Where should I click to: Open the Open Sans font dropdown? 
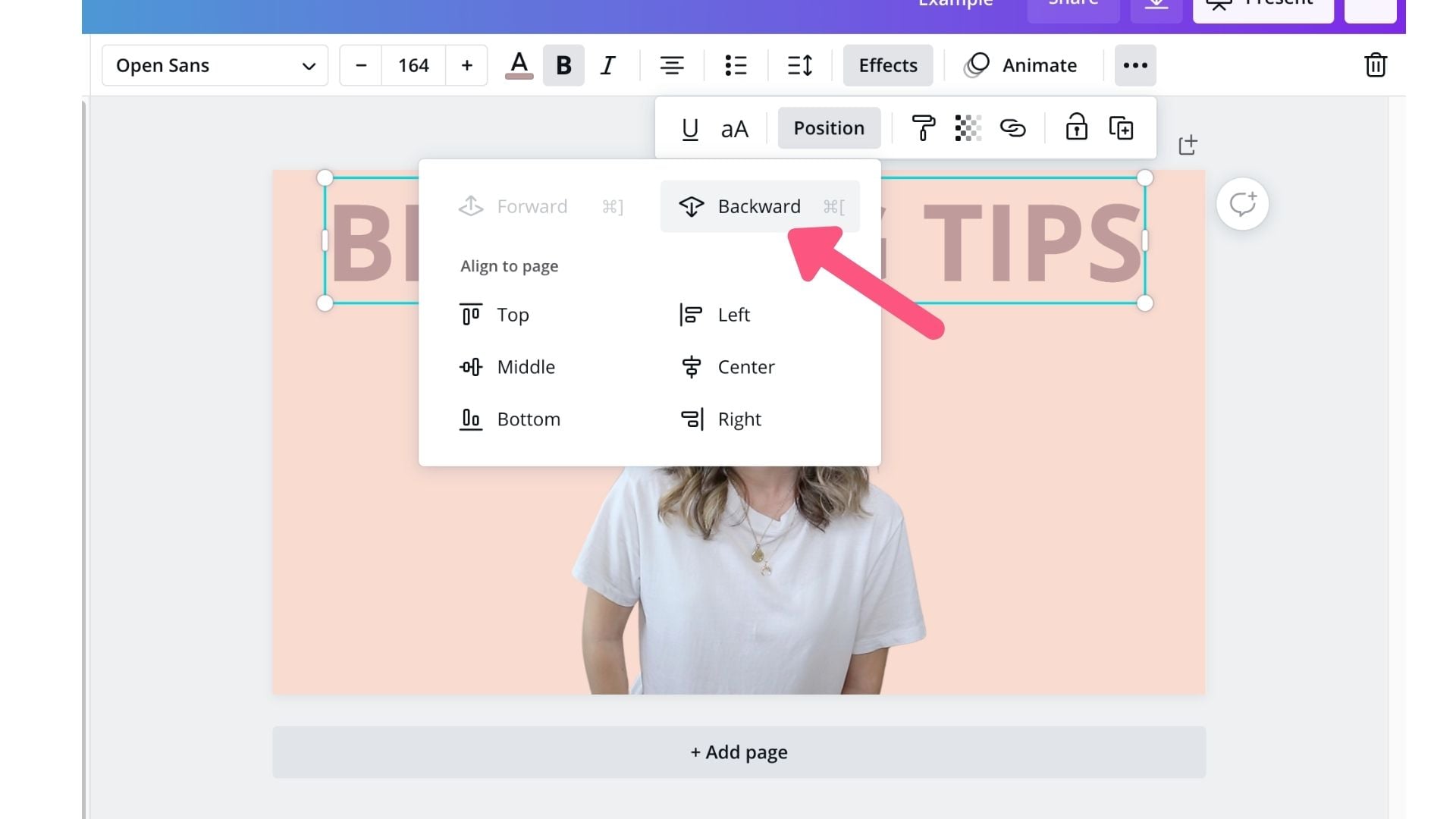tap(215, 65)
